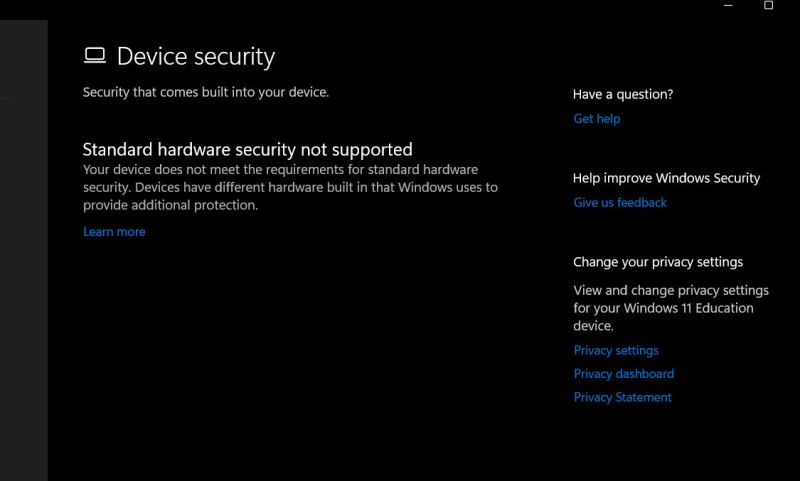Click the 'Security that comes built into your device' subtitle

point(206,93)
